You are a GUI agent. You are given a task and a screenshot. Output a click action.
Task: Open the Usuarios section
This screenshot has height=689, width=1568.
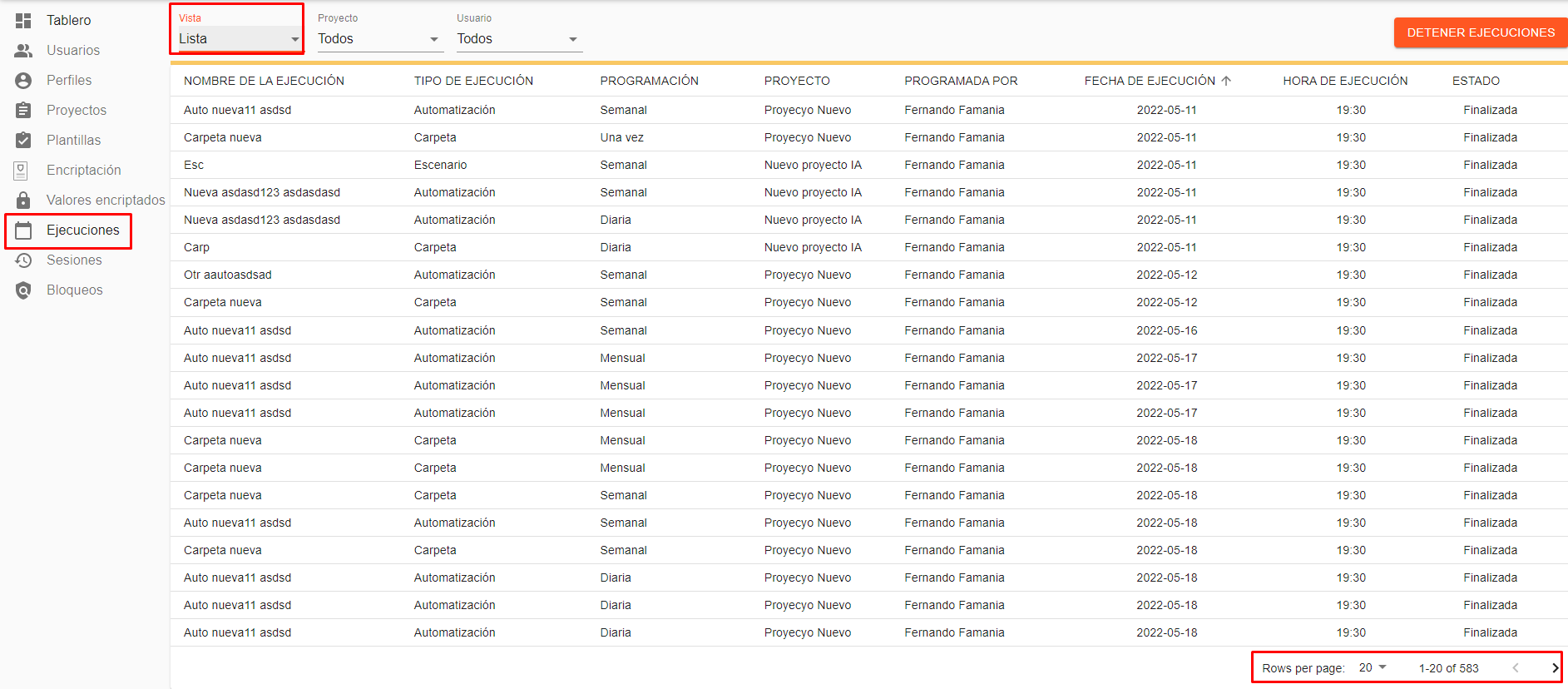coord(73,50)
